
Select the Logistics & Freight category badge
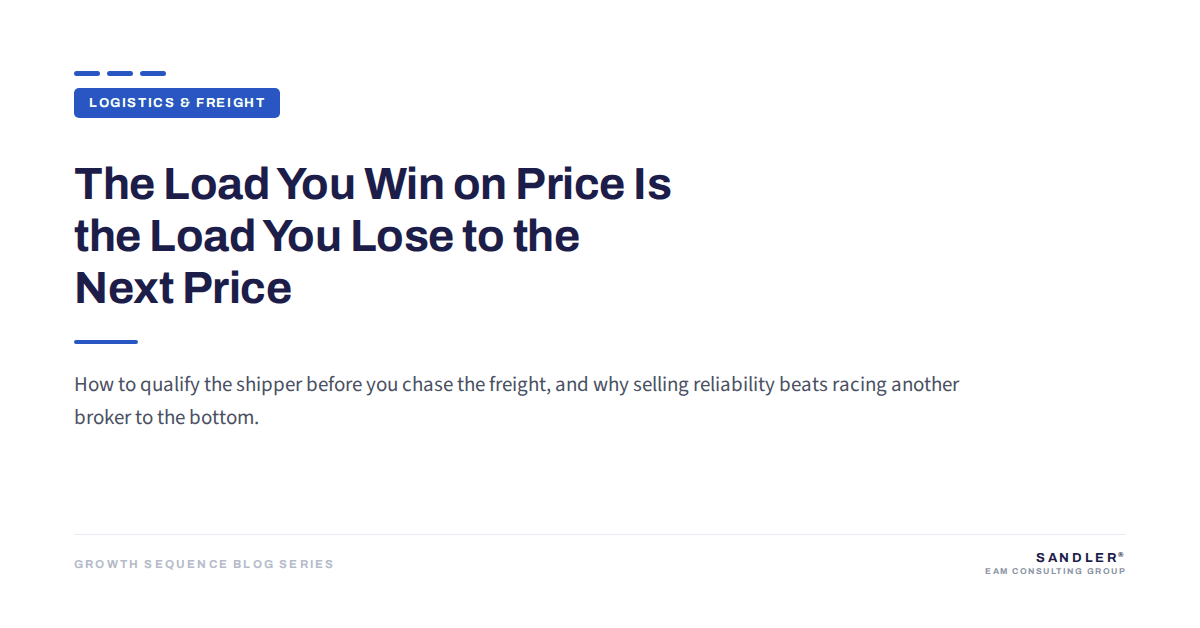177,103
